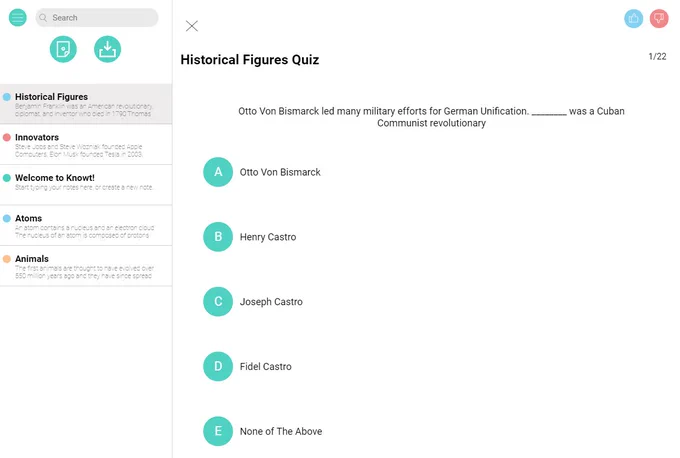The image size is (680, 458).
Task: Close the quiz with the X icon
Action: click(x=192, y=26)
